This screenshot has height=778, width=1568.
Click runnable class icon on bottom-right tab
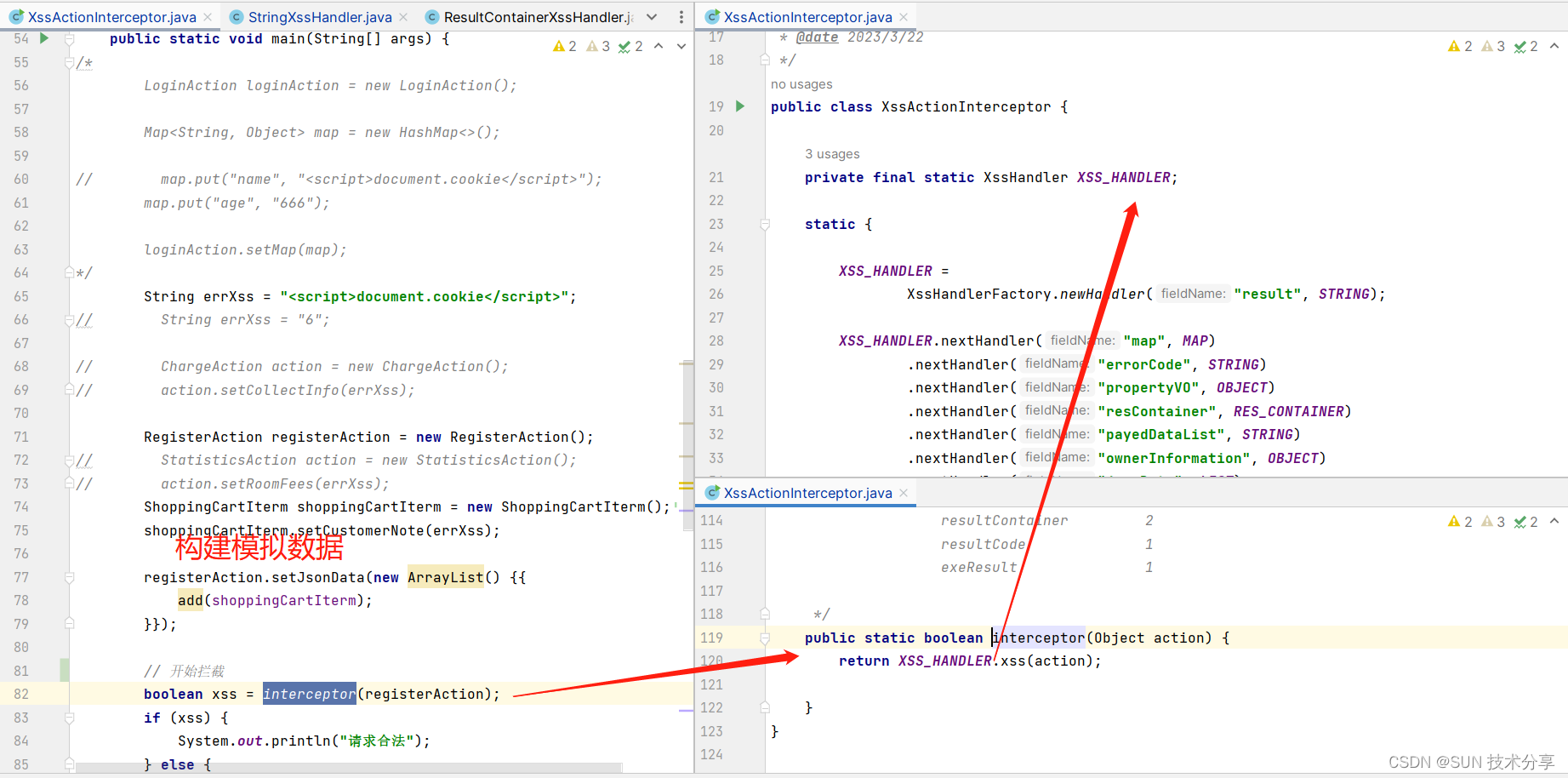pos(713,493)
